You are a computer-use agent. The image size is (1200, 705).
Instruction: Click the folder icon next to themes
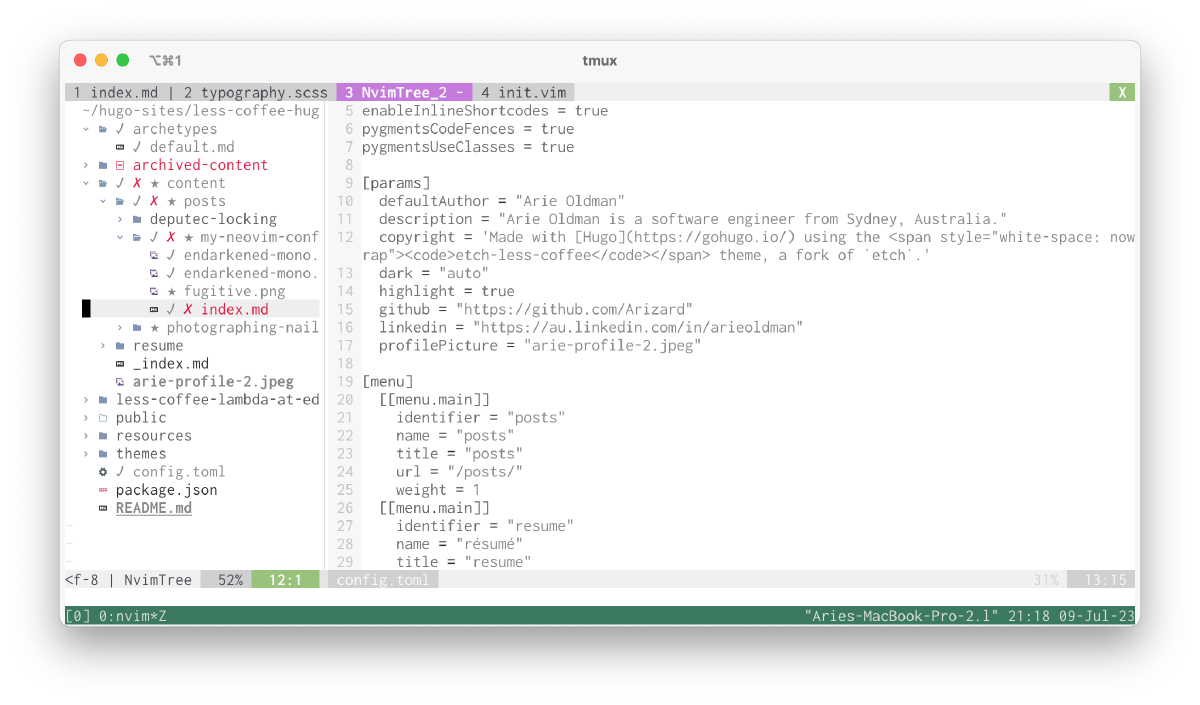tap(103, 454)
